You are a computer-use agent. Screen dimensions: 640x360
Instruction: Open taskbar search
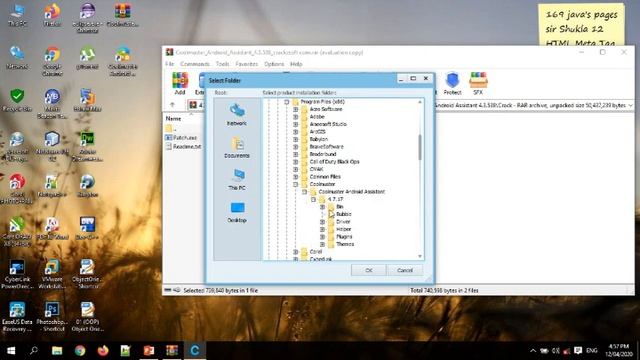coord(34,351)
